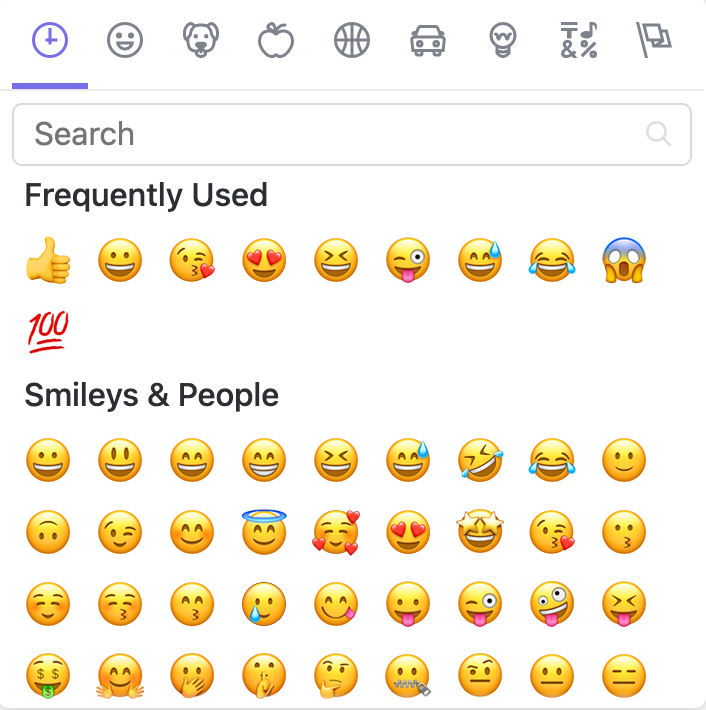Select the smiling face with halo emoji

264,531
